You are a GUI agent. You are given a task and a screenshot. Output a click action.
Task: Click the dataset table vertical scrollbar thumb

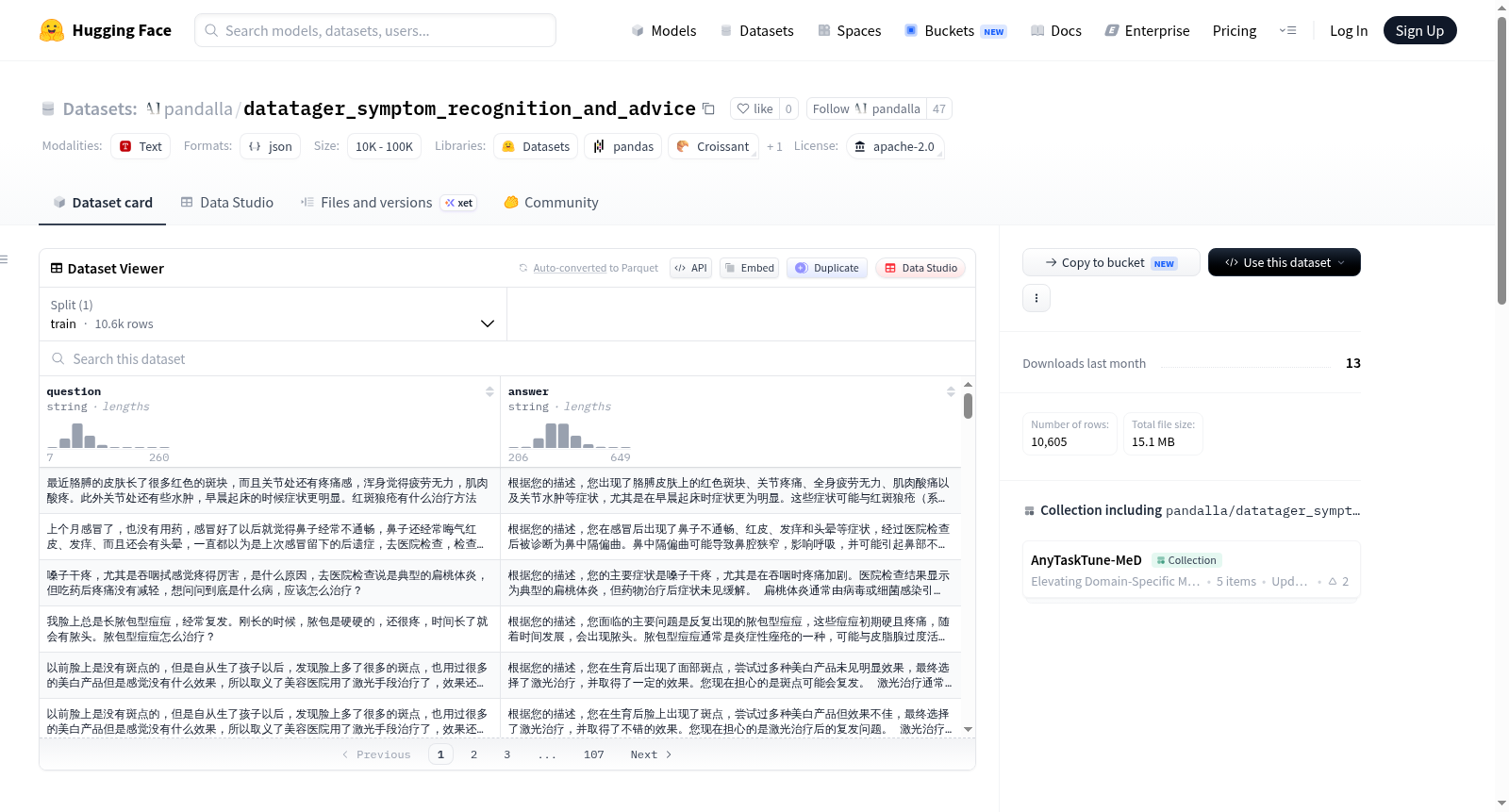[x=968, y=406]
